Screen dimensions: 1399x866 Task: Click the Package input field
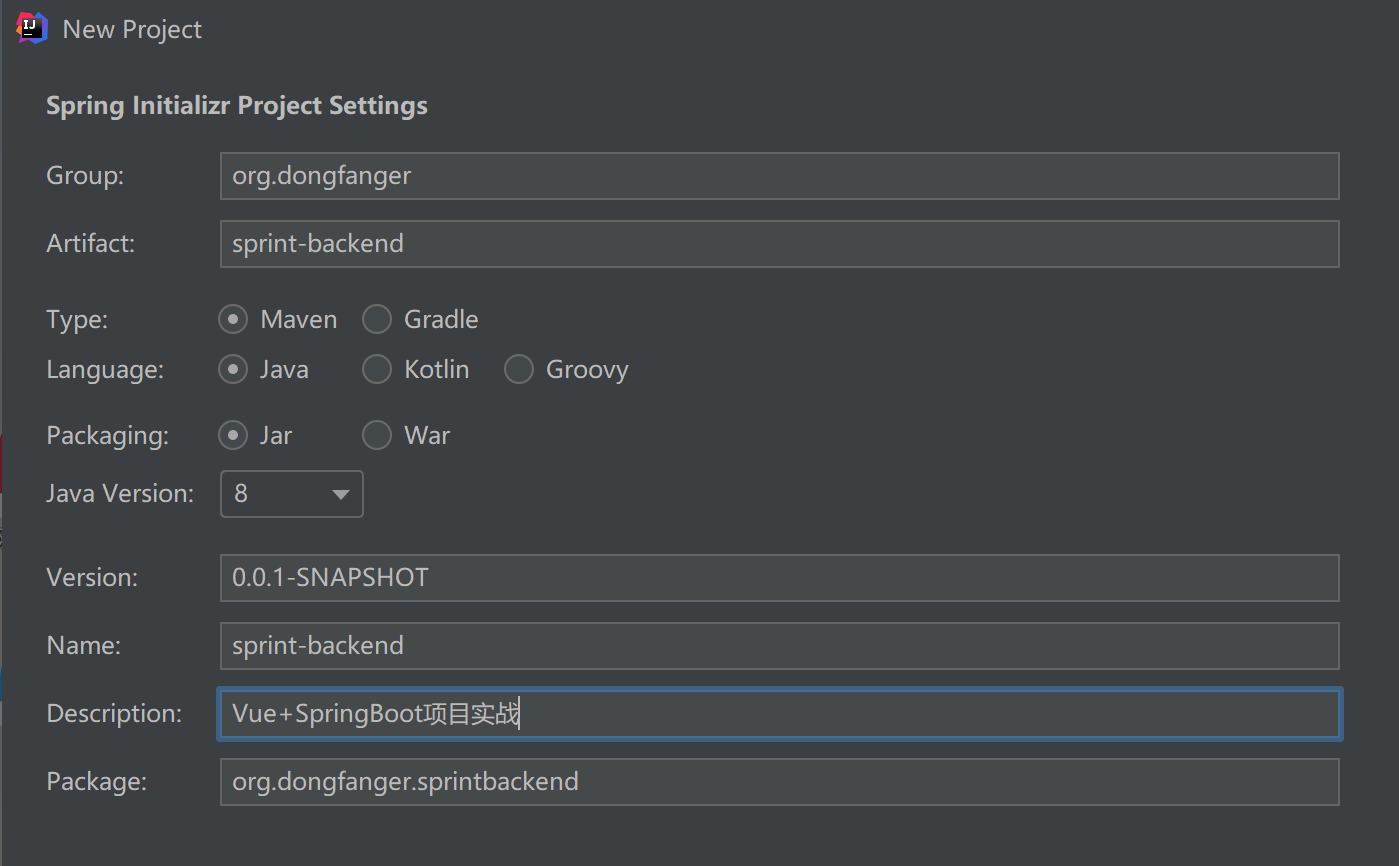(x=780, y=782)
